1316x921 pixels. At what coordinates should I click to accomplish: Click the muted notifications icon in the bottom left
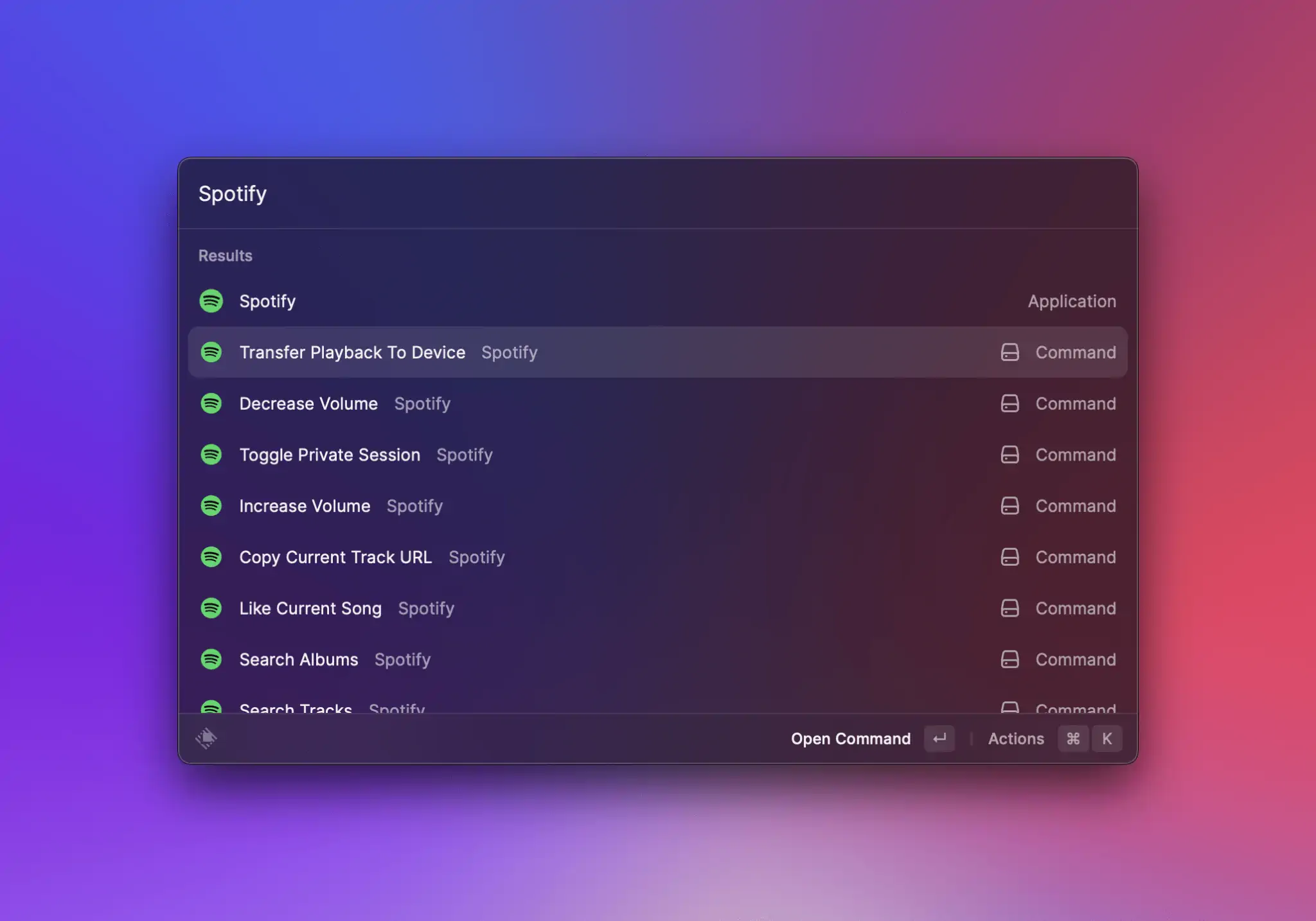207,739
